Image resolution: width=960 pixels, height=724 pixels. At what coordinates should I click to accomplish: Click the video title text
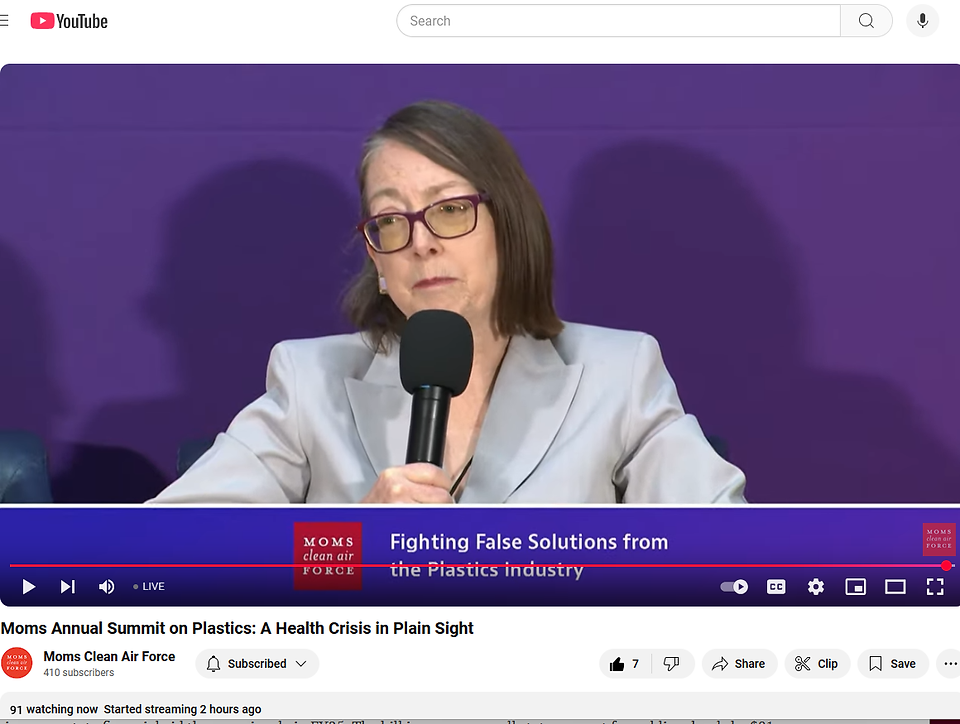(x=237, y=628)
